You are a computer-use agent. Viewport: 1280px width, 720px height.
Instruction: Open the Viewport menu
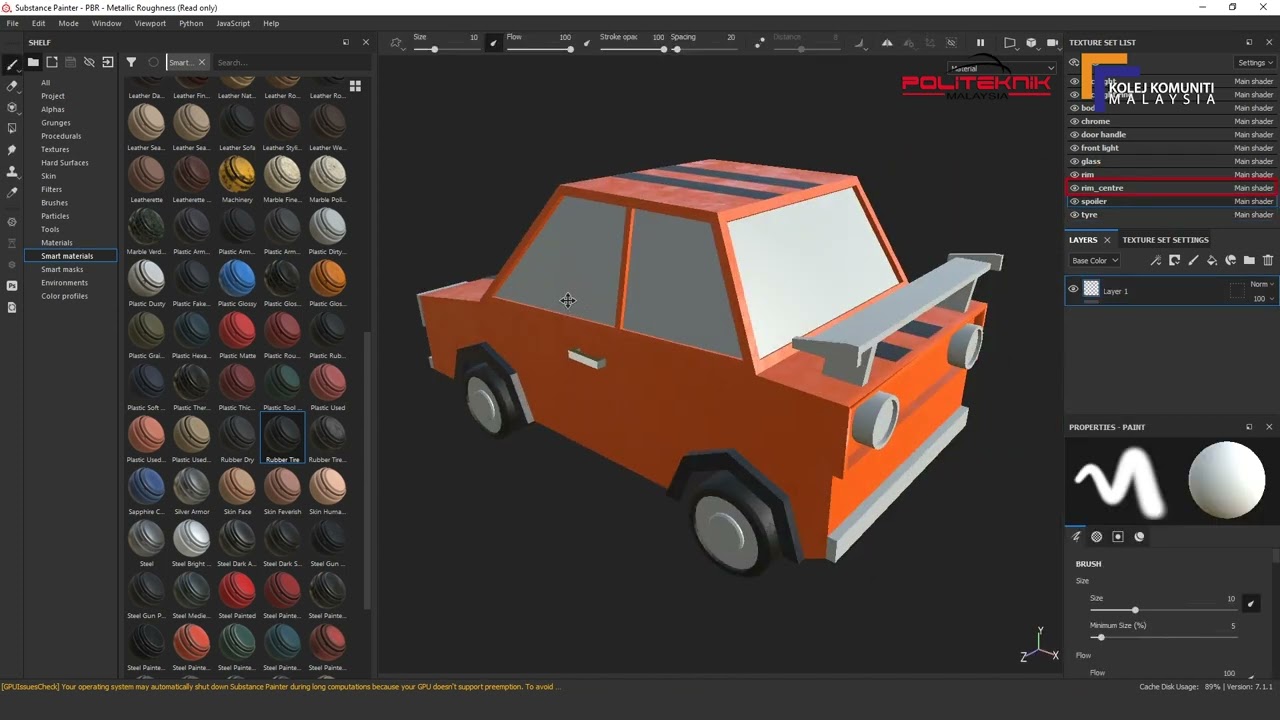tap(150, 23)
